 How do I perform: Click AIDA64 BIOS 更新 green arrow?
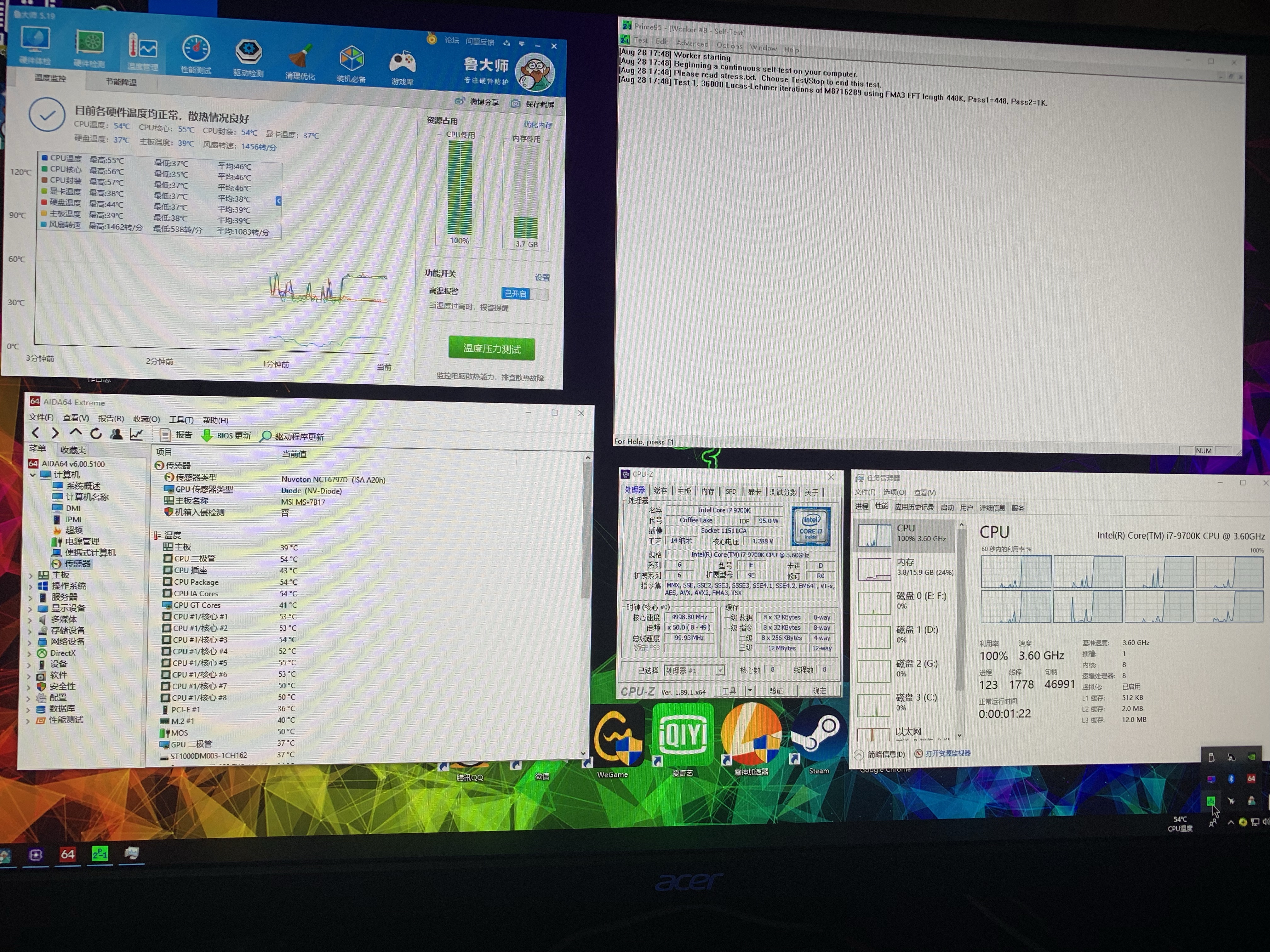(207, 435)
